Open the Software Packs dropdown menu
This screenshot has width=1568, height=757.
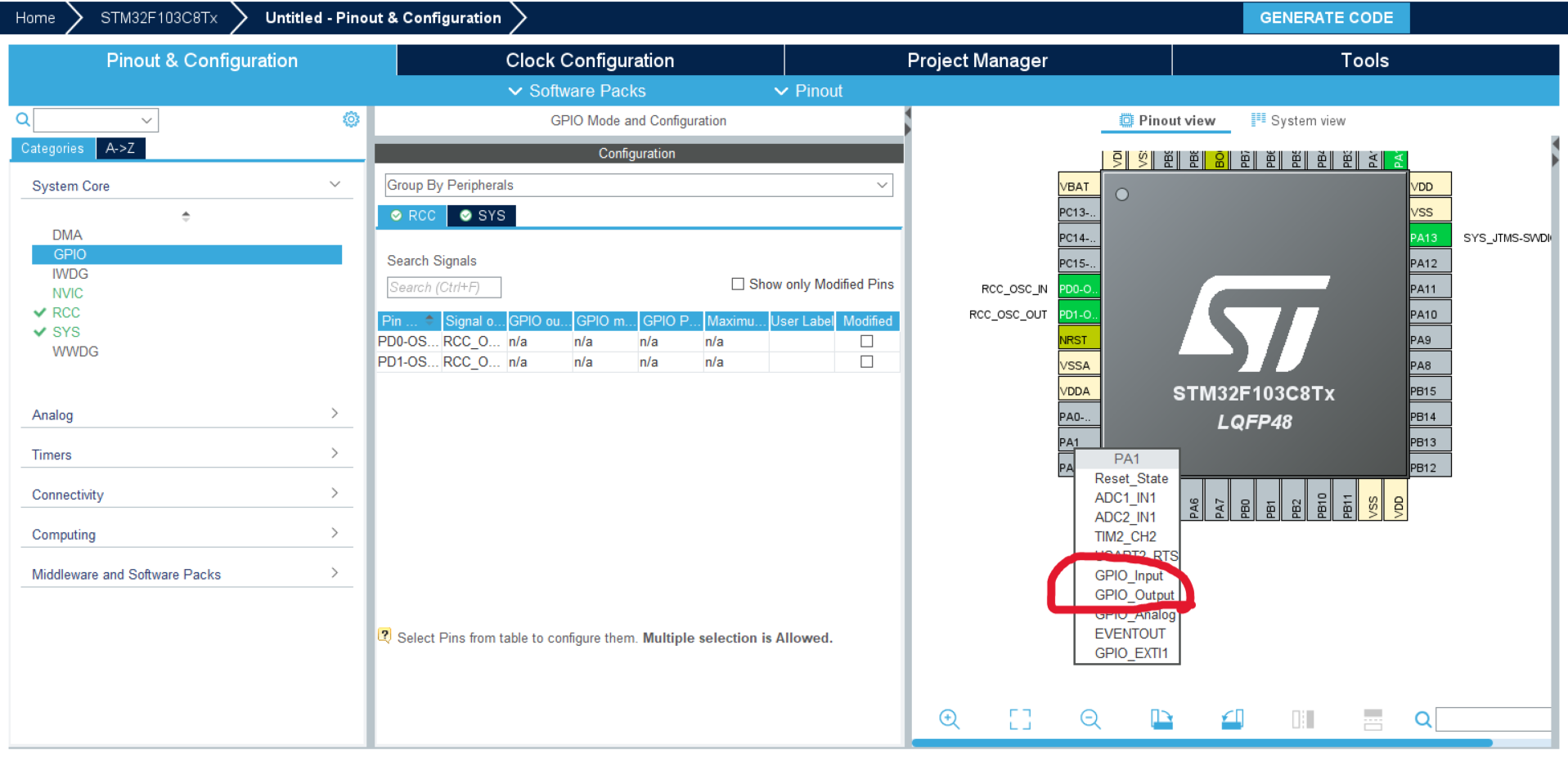577,91
